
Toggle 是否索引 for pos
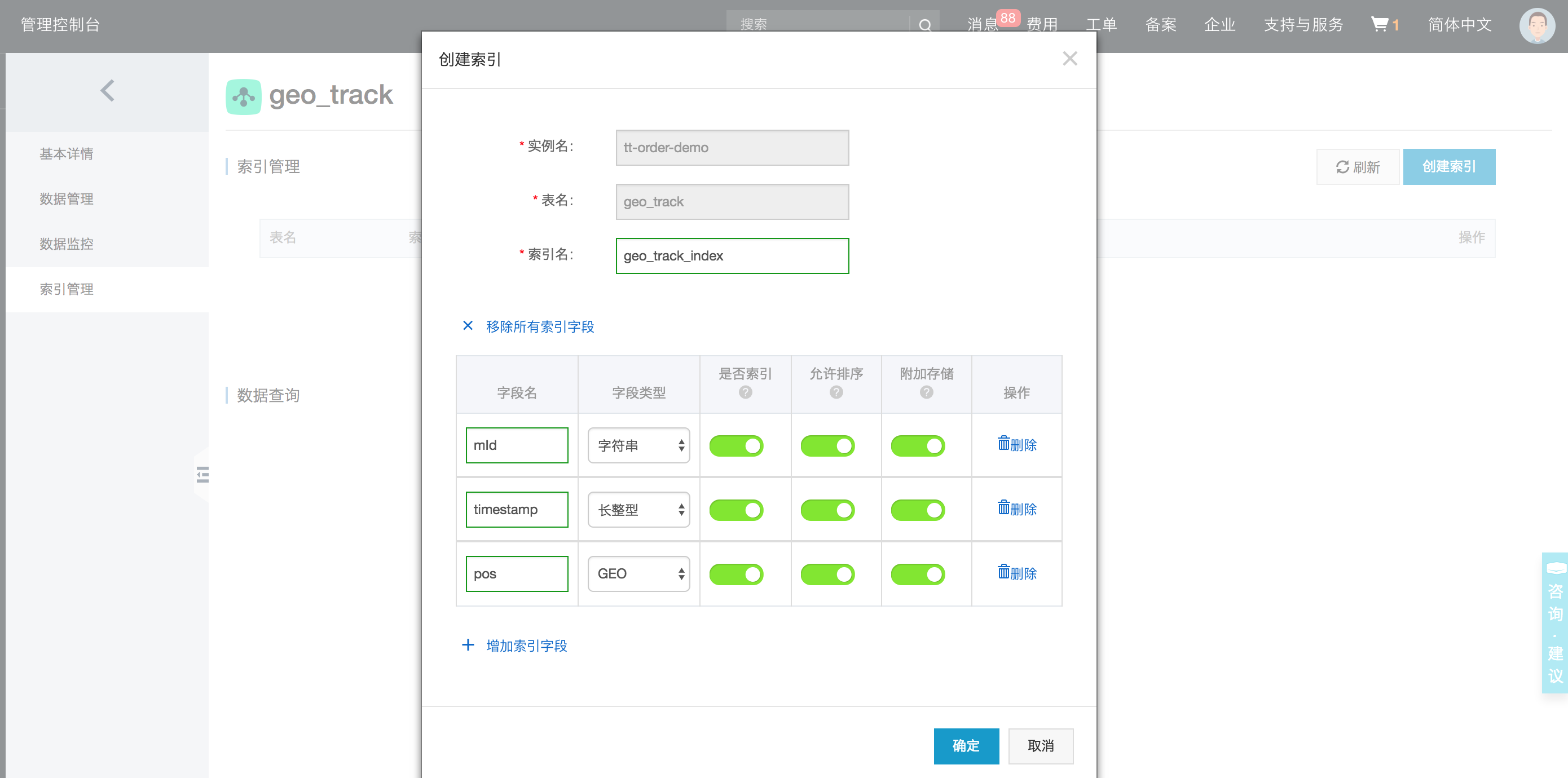[736, 574]
